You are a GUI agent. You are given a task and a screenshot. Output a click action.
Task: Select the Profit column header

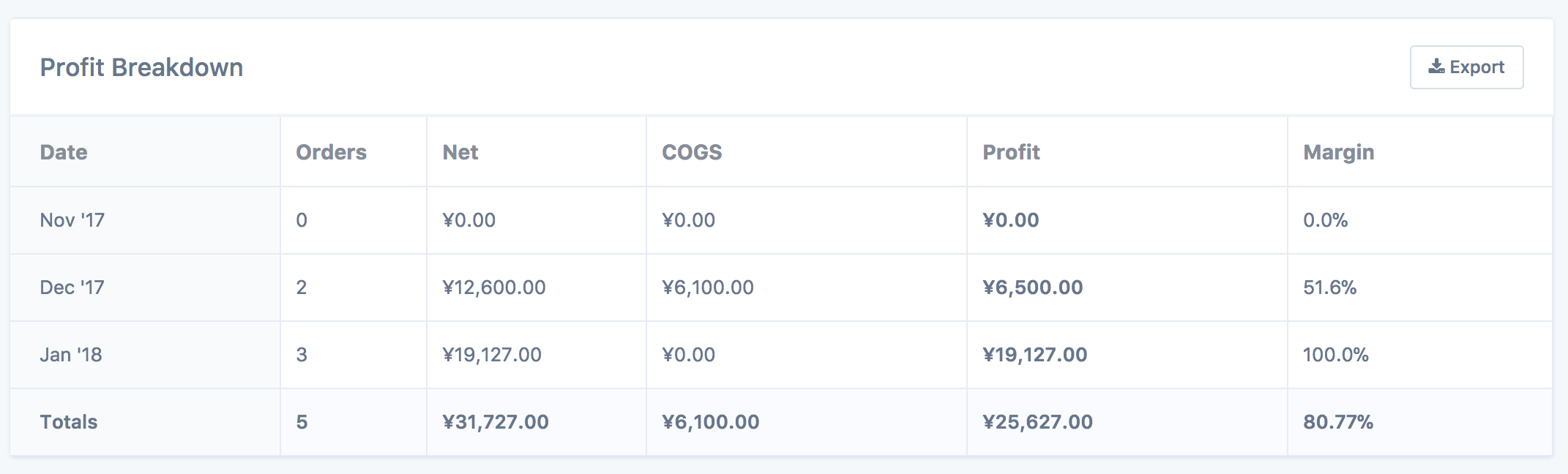point(1011,152)
